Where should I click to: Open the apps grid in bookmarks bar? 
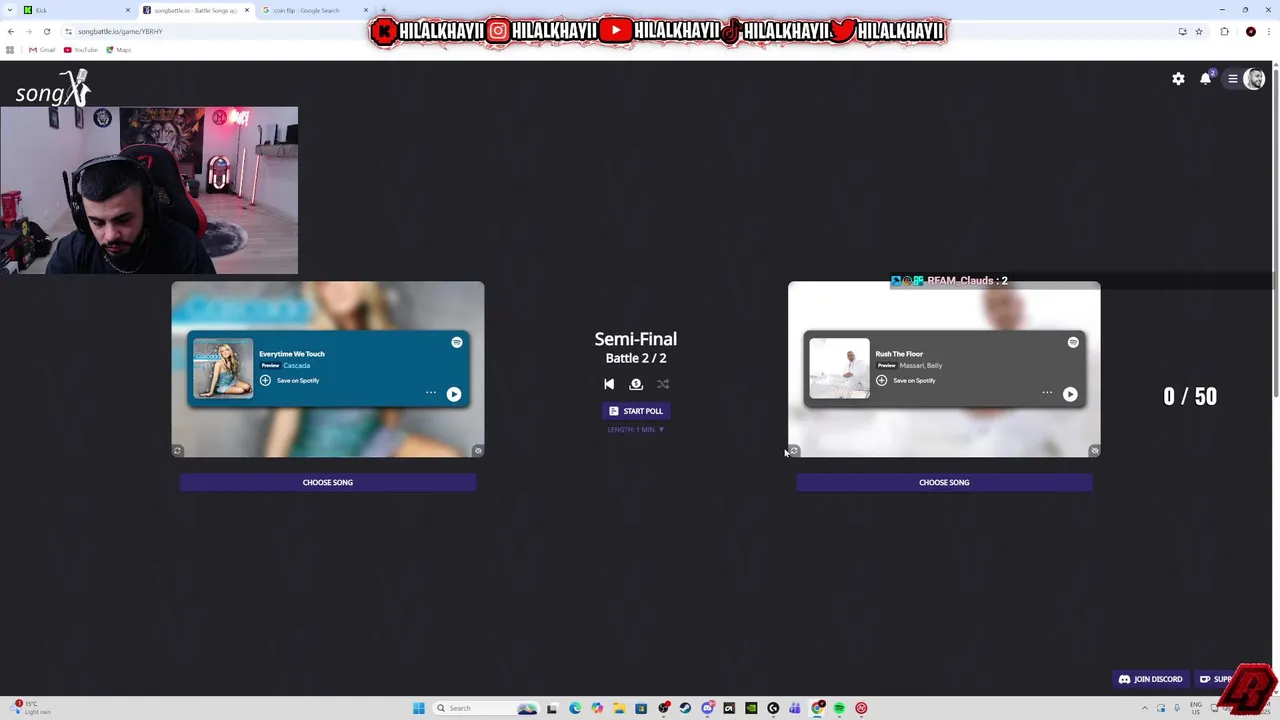[x=10, y=50]
